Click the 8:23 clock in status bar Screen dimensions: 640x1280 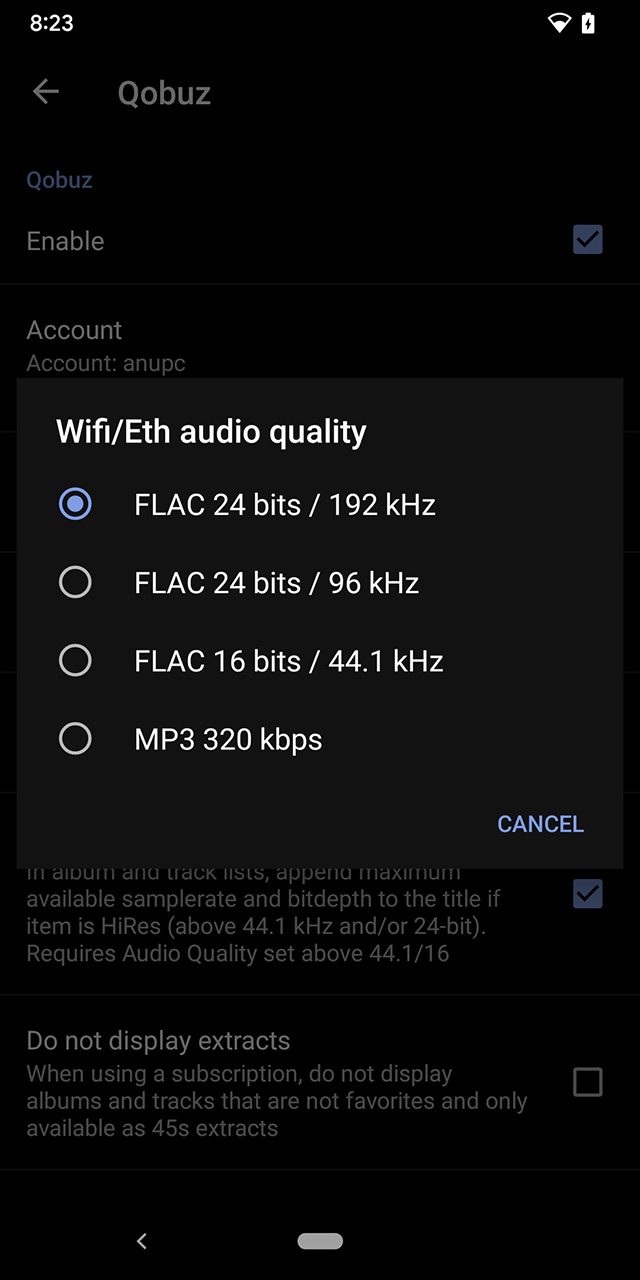pyautogui.click(x=51, y=23)
